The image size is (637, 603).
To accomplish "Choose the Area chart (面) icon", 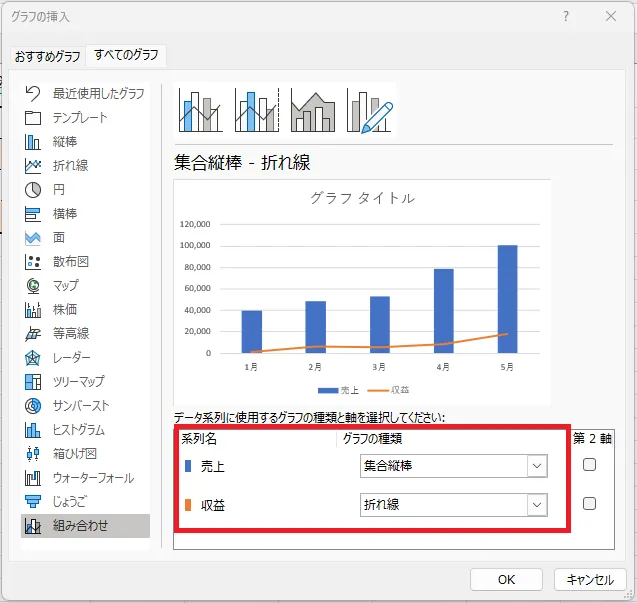I will click(x=32, y=238).
